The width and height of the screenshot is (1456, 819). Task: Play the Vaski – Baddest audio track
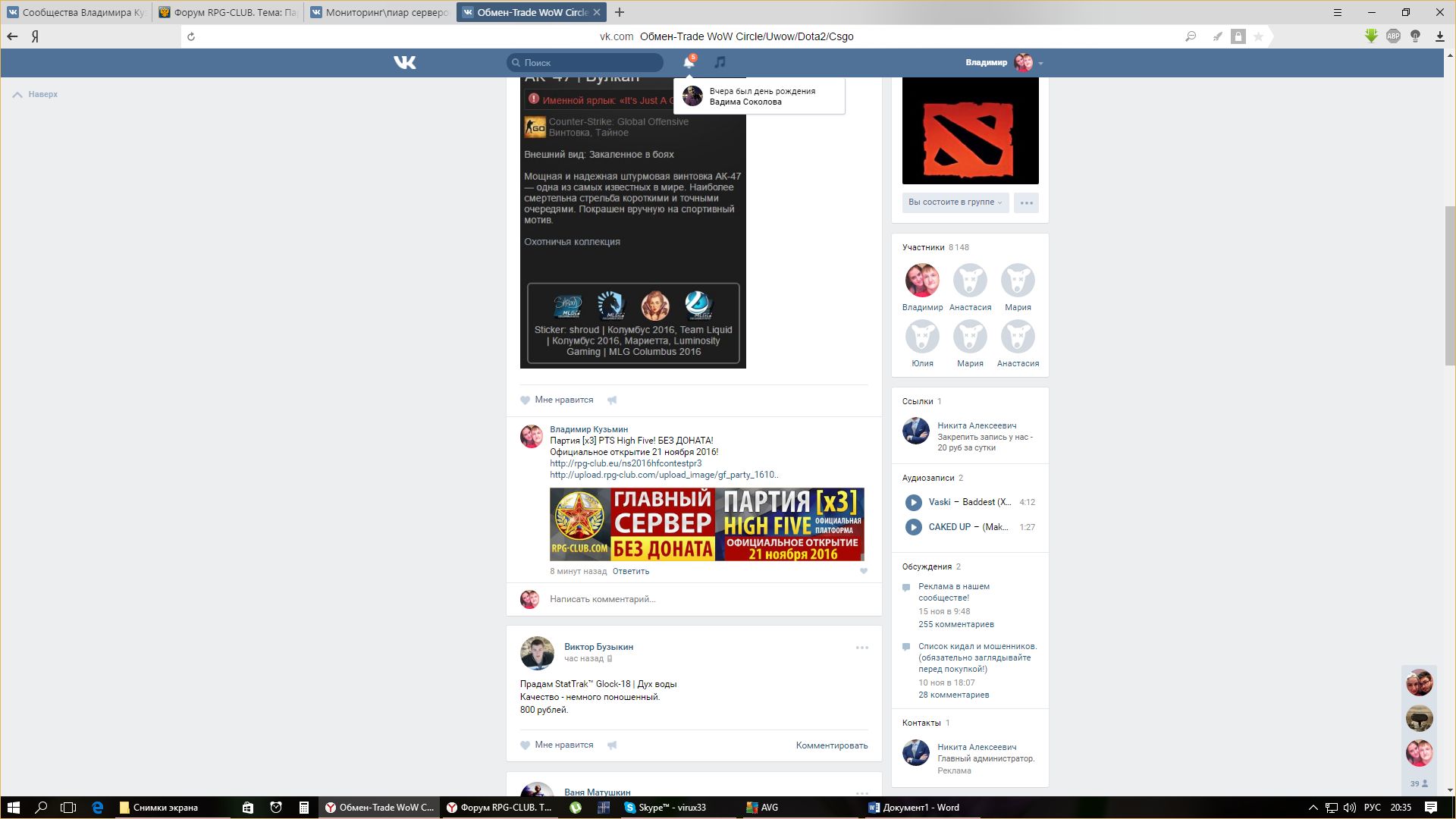913,502
